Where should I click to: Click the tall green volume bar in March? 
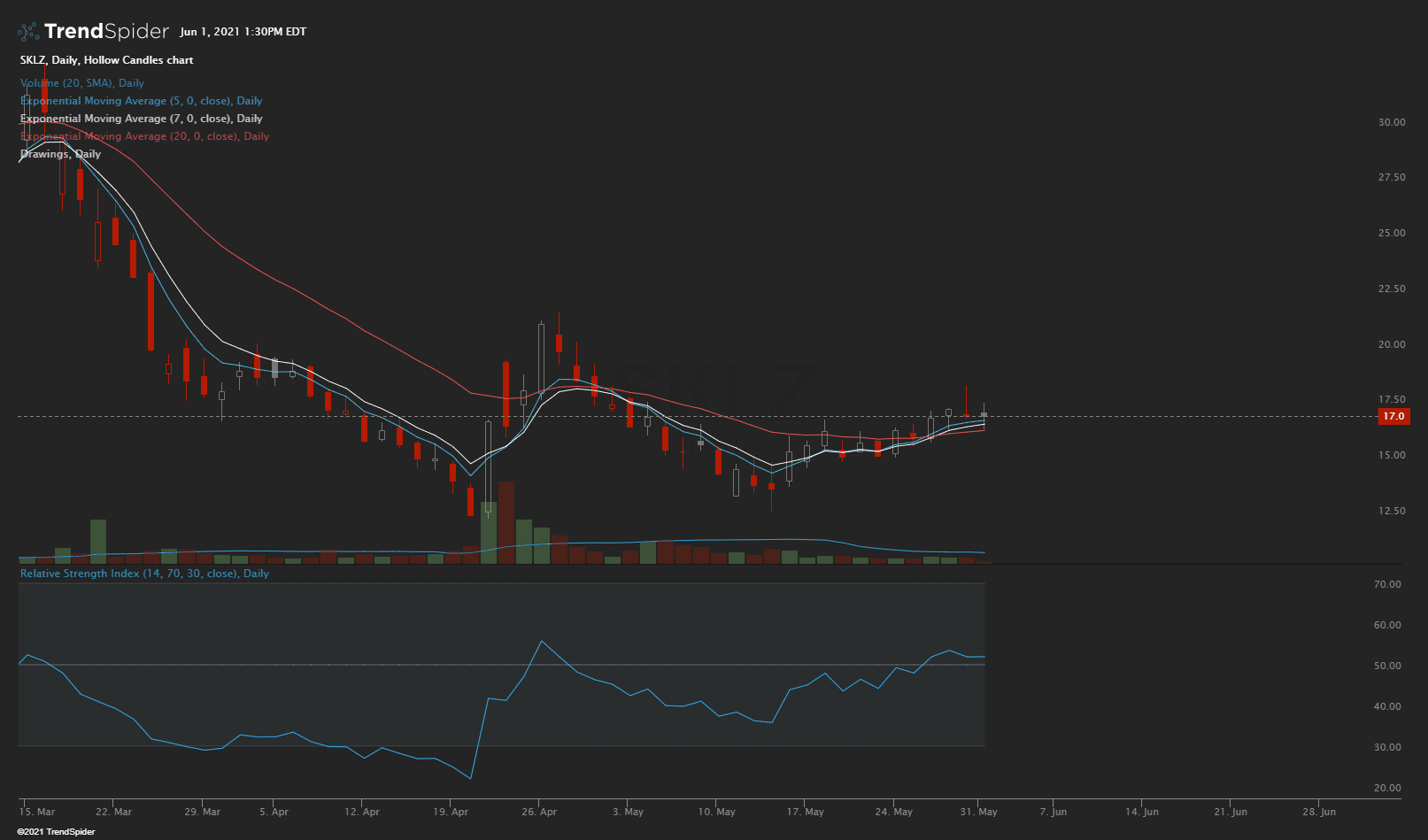tap(98, 541)
